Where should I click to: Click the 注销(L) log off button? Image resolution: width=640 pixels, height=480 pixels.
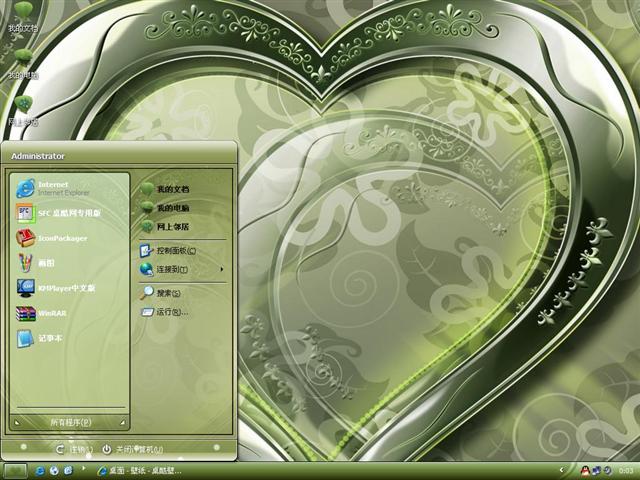click(x=74, y=449)
